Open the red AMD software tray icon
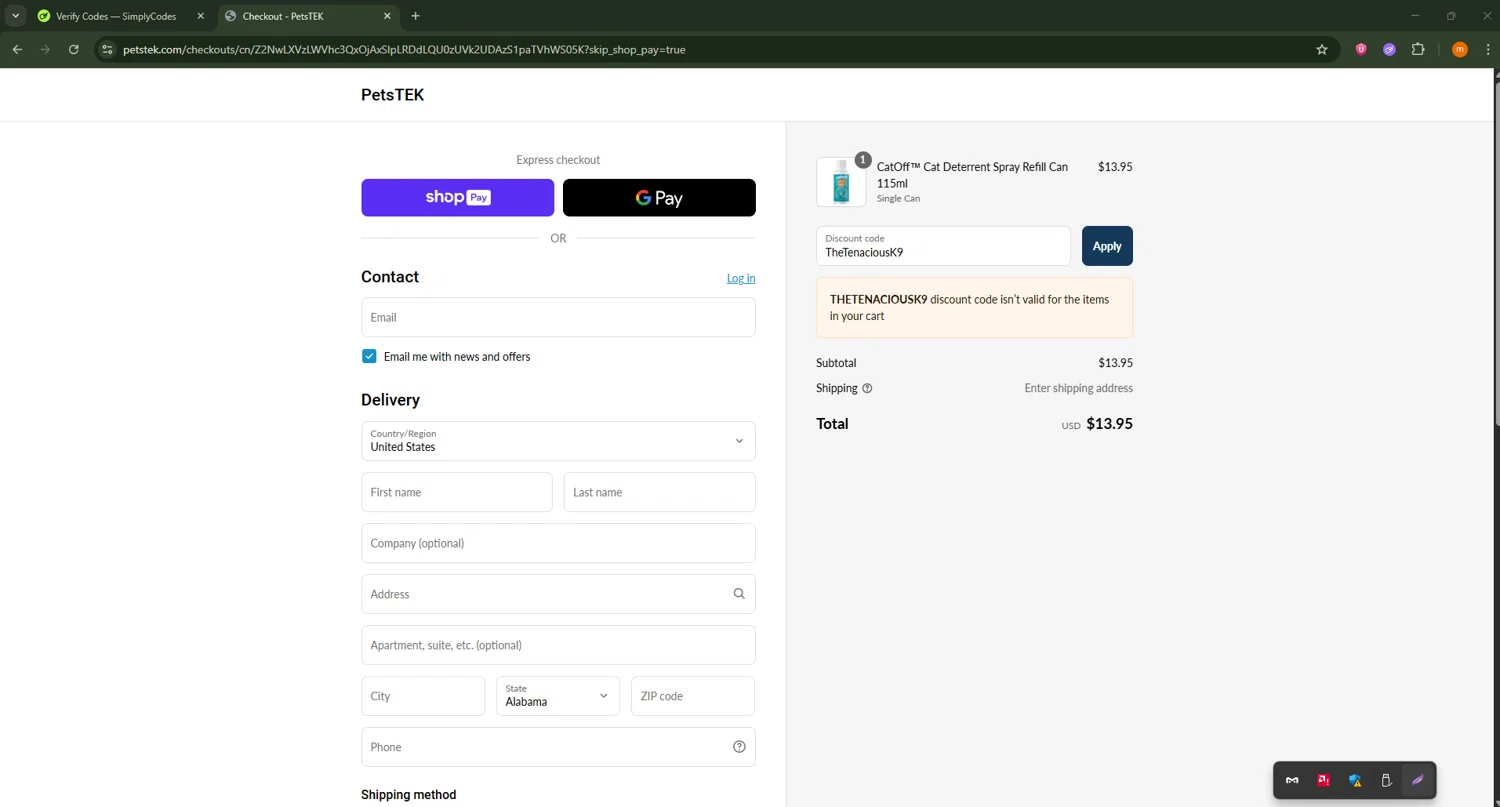 coord(1323,780)
